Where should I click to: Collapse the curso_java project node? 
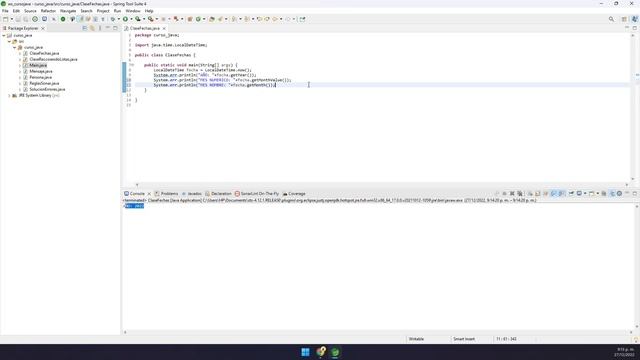point(4,36)
